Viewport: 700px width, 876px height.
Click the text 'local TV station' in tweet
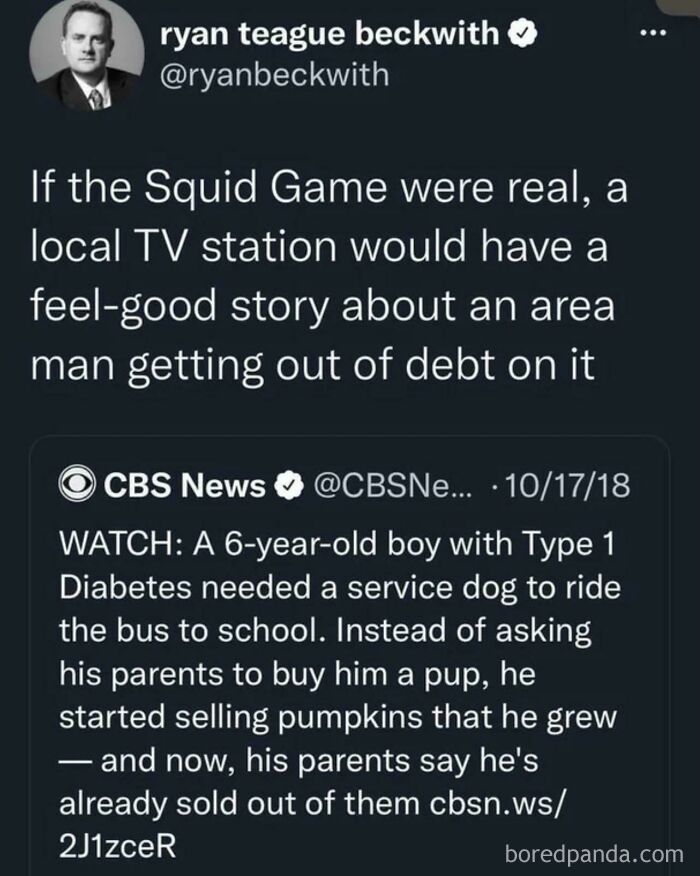[x=184, y=247]
